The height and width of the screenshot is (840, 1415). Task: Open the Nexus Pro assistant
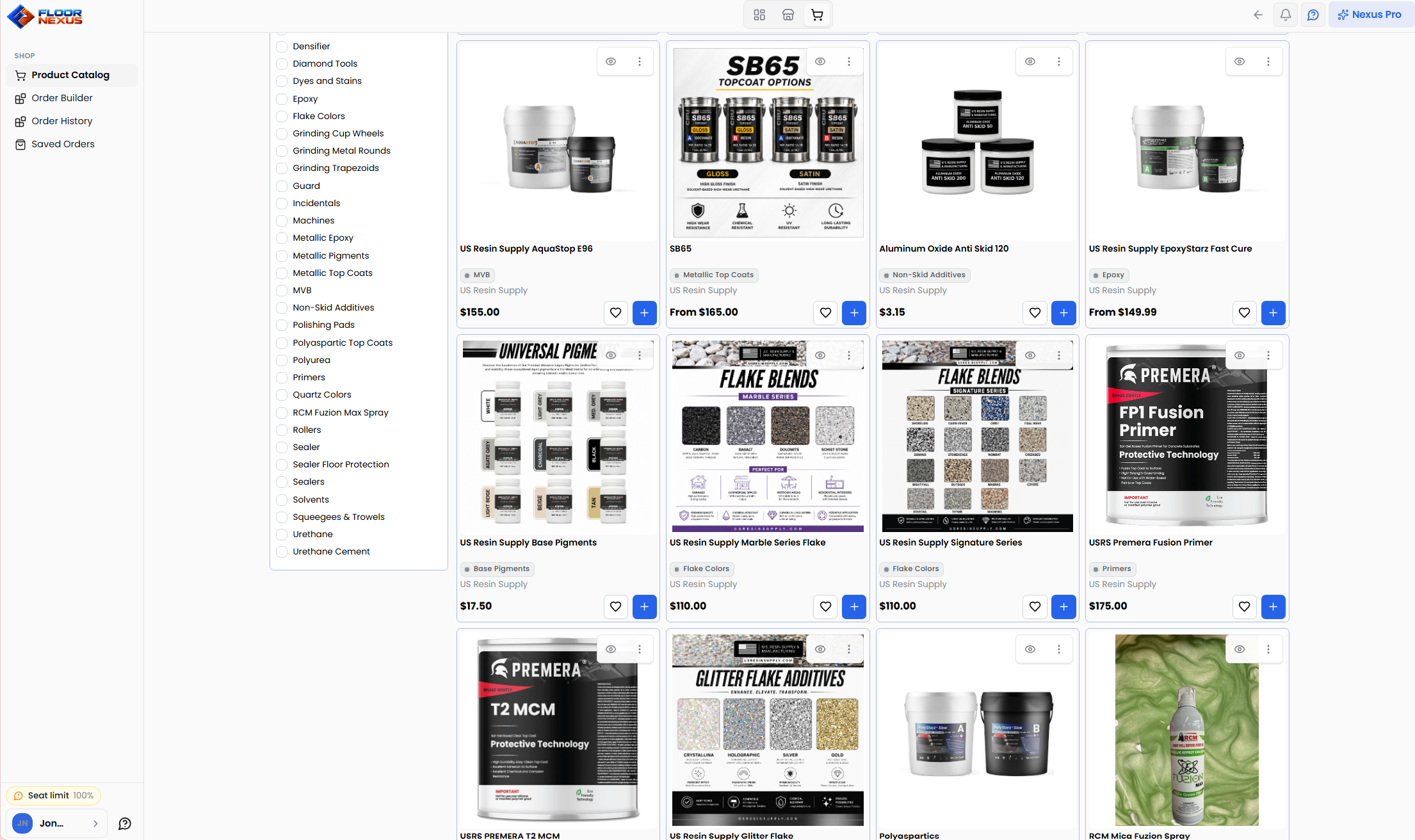(1370, 15)
